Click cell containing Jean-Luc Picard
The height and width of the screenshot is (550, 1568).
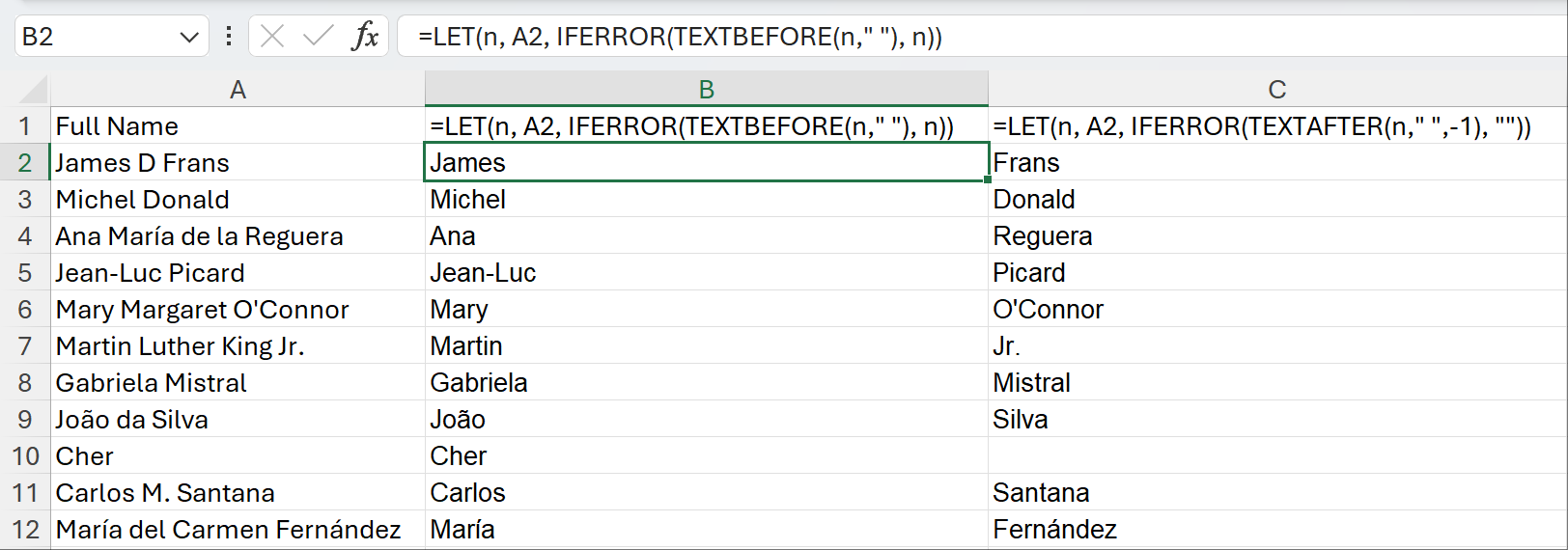(x=150, y=273)
